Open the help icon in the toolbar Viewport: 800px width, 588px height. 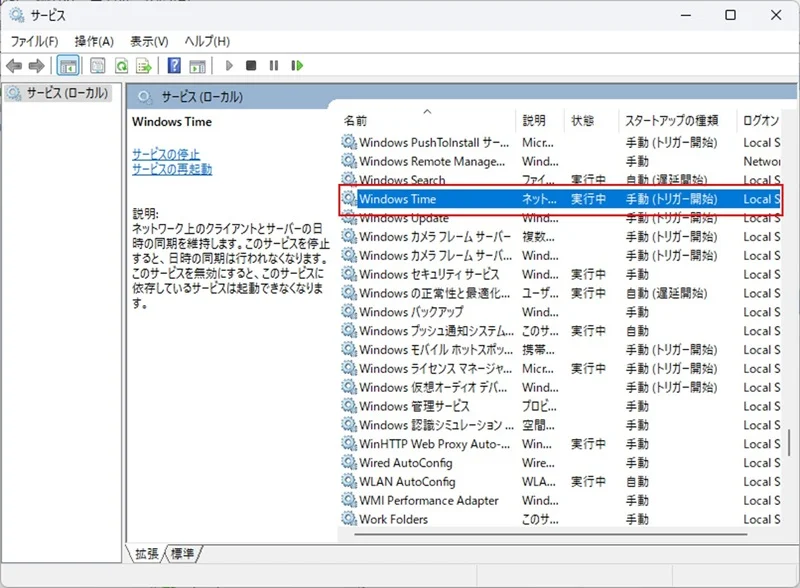coord(172,65)
